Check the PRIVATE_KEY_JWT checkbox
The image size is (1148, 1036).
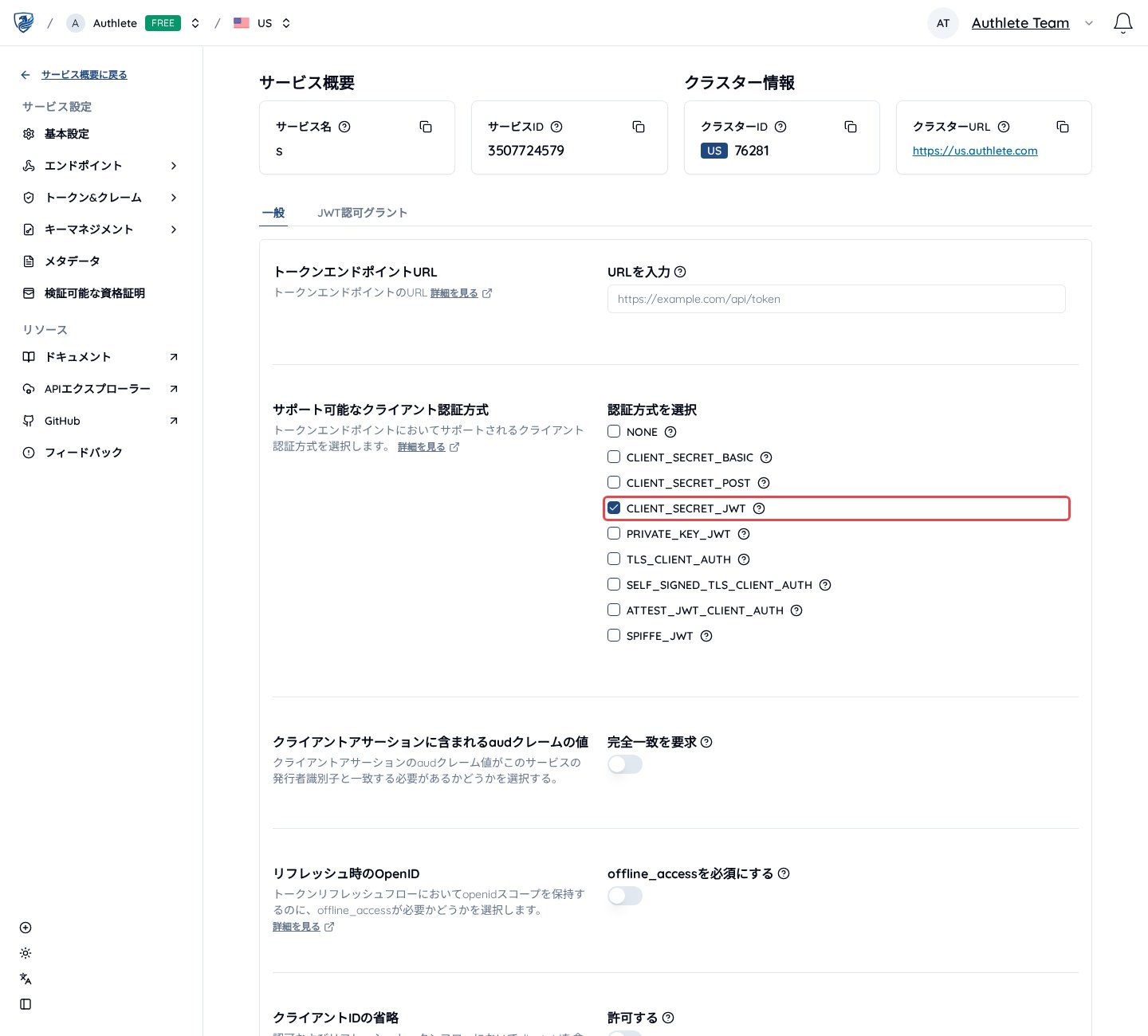614,533
